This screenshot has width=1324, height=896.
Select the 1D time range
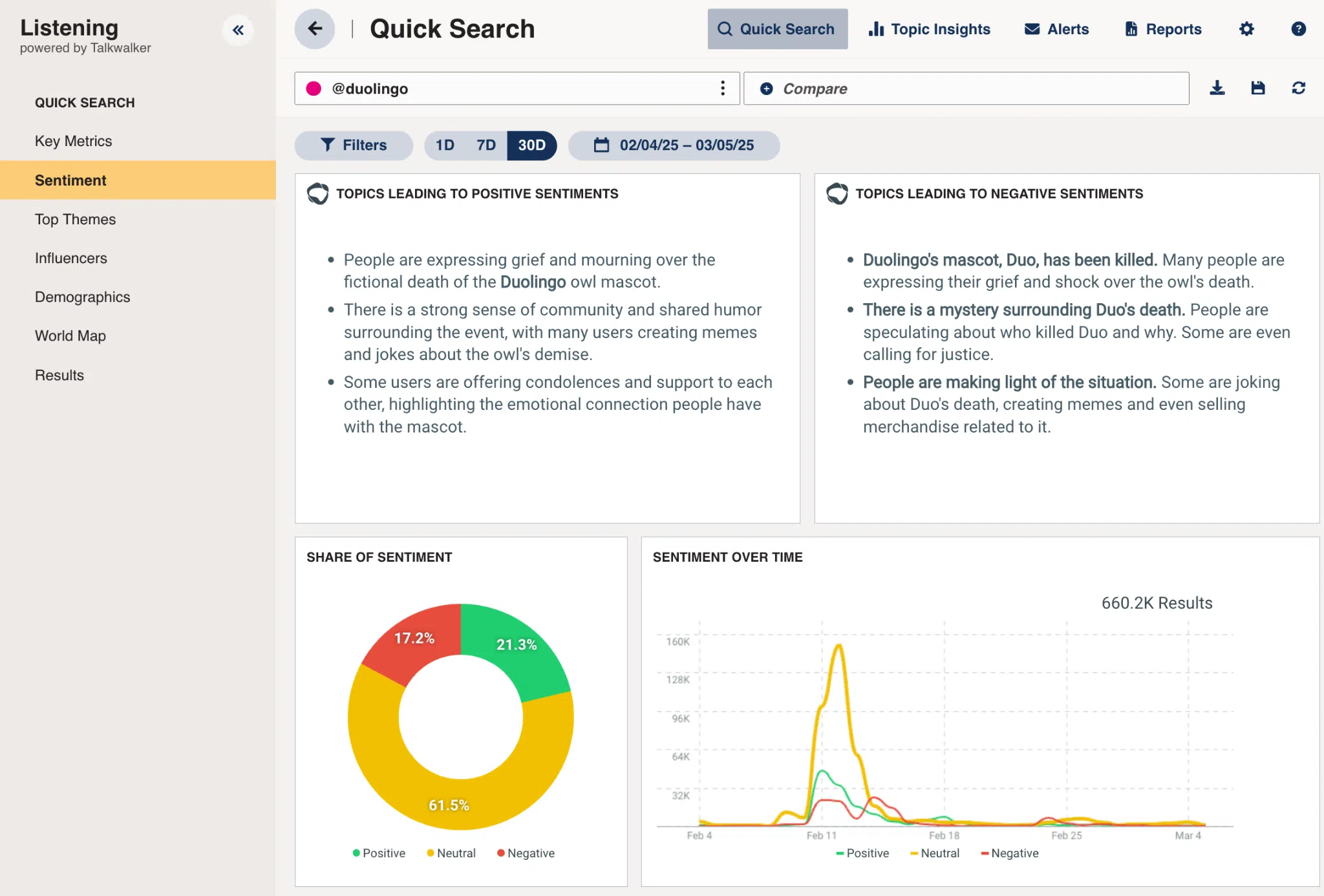coord(445,145)
